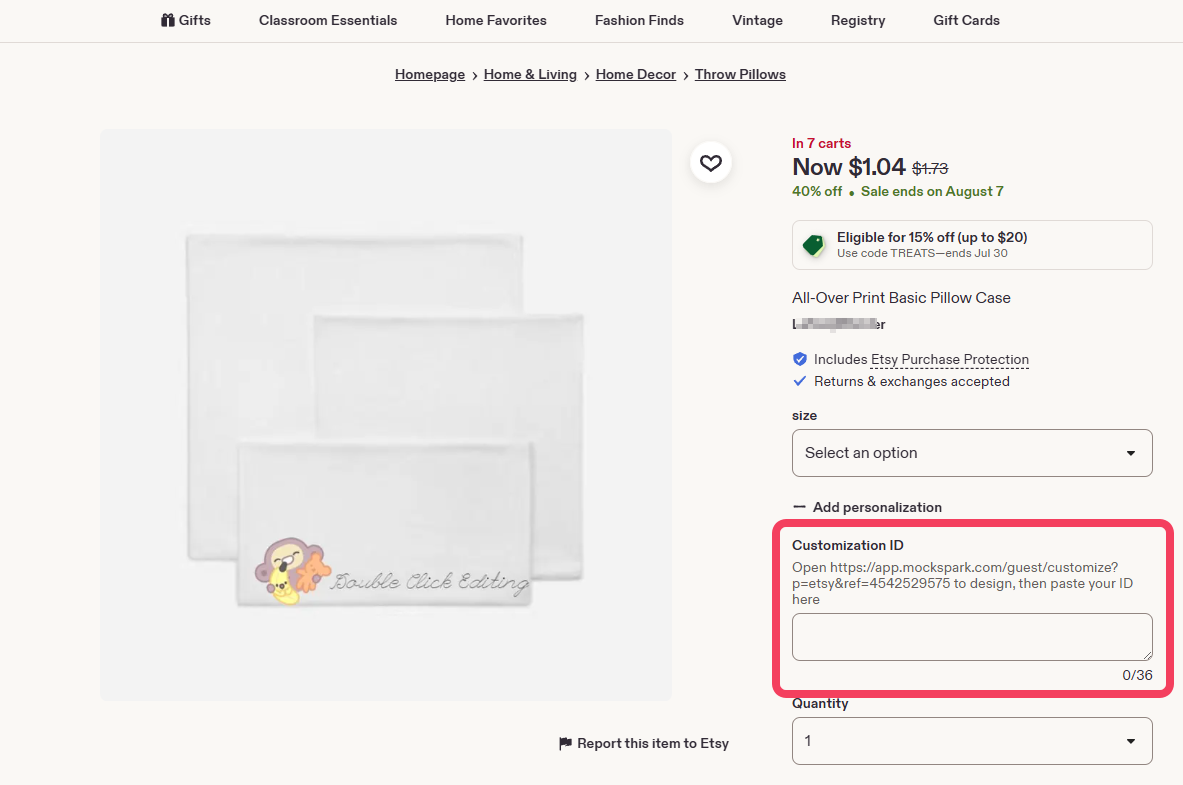Follow the Homepage breadcrumb link

(429, 74)
